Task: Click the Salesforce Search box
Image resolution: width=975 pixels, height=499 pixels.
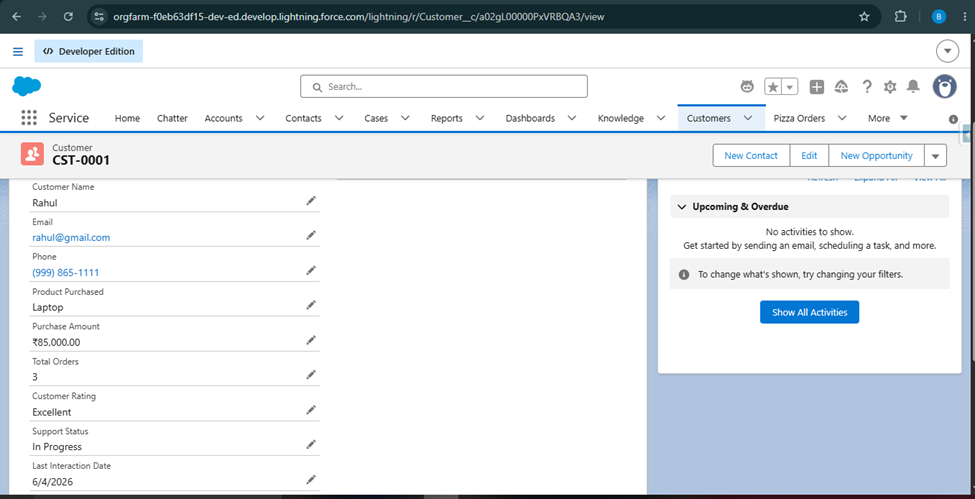Action: pyautogui.click(x=444, y=86)
